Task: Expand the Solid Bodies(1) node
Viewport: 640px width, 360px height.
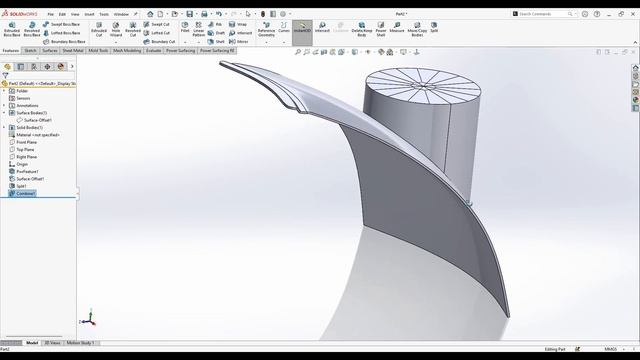Action: click(x=4, y=128)
